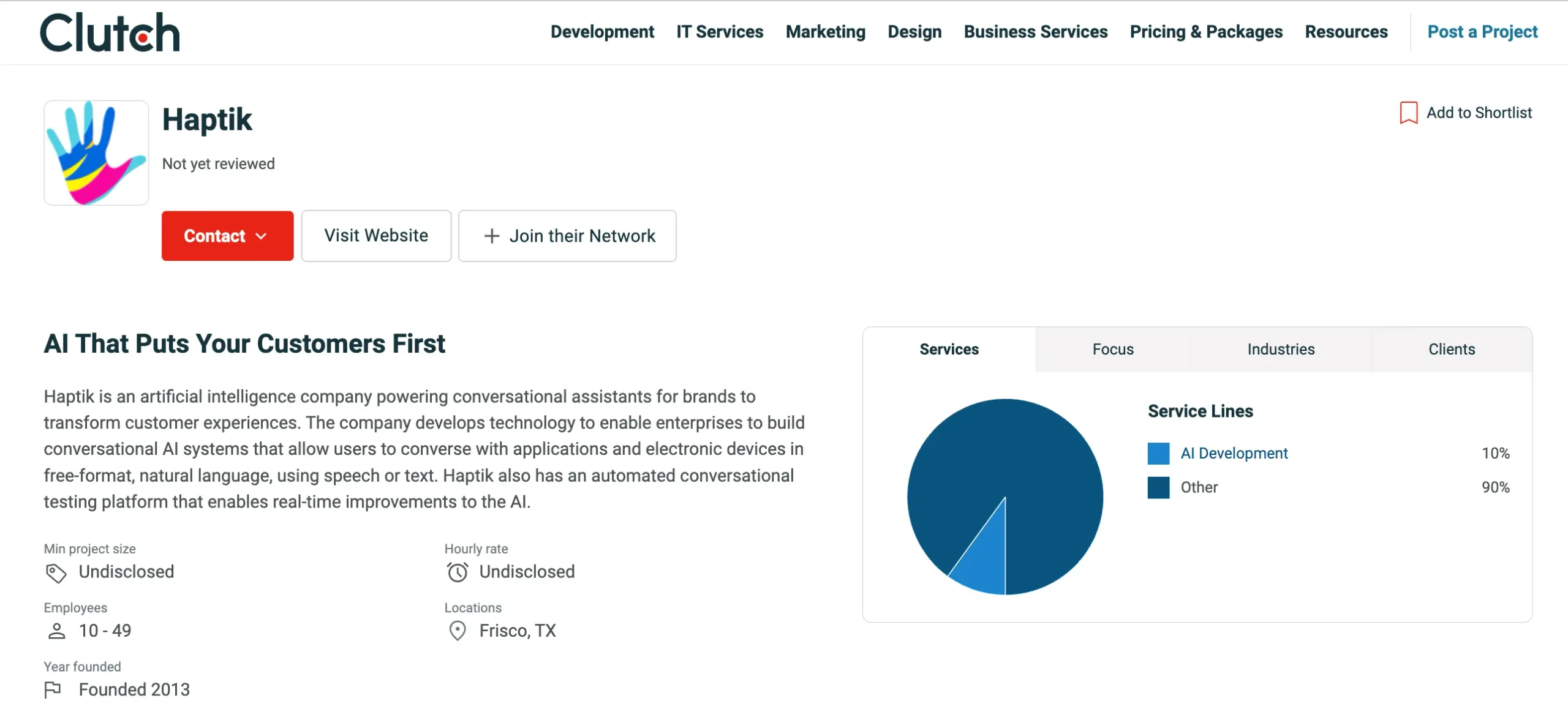1568x720 pixels.
Task: Click the Post a Project link
Action: [1483, 32]
